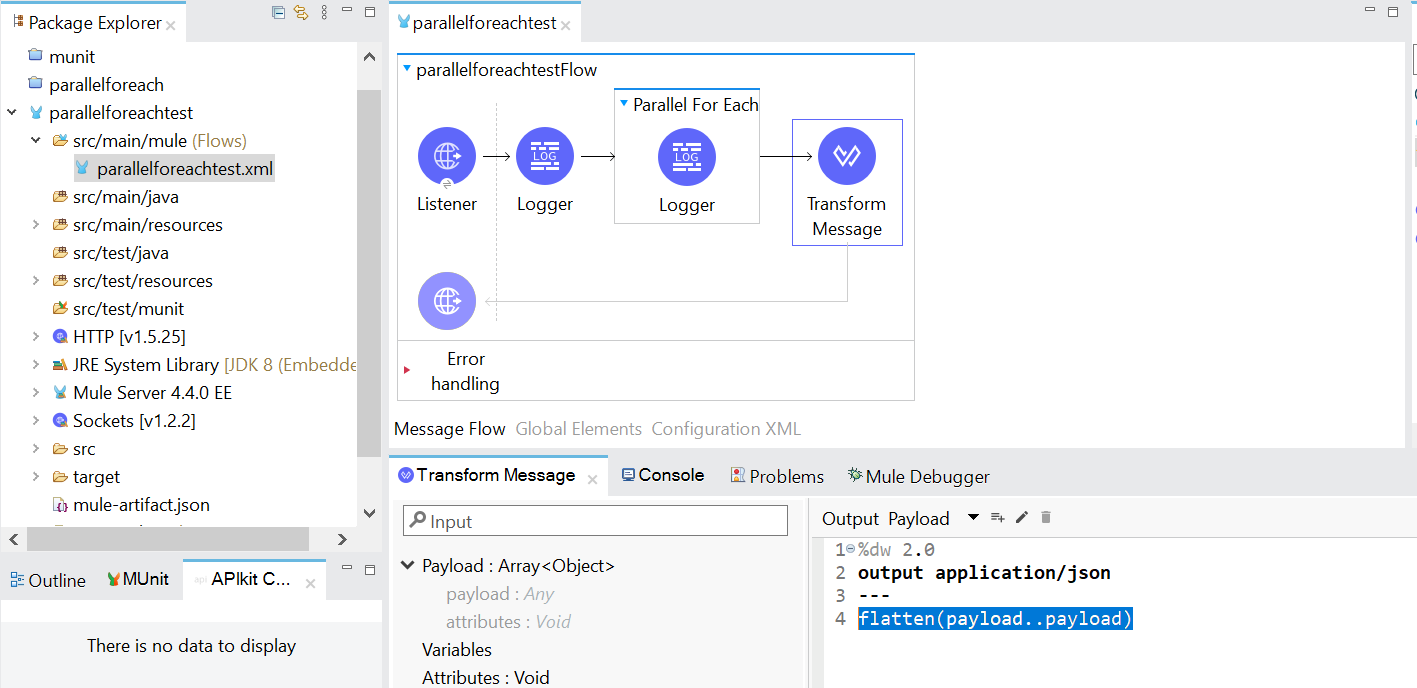Screen dimensions: 1417x688
Task: Open Package Explorer view menu (three dots)
Action: (x=324, y=13)
